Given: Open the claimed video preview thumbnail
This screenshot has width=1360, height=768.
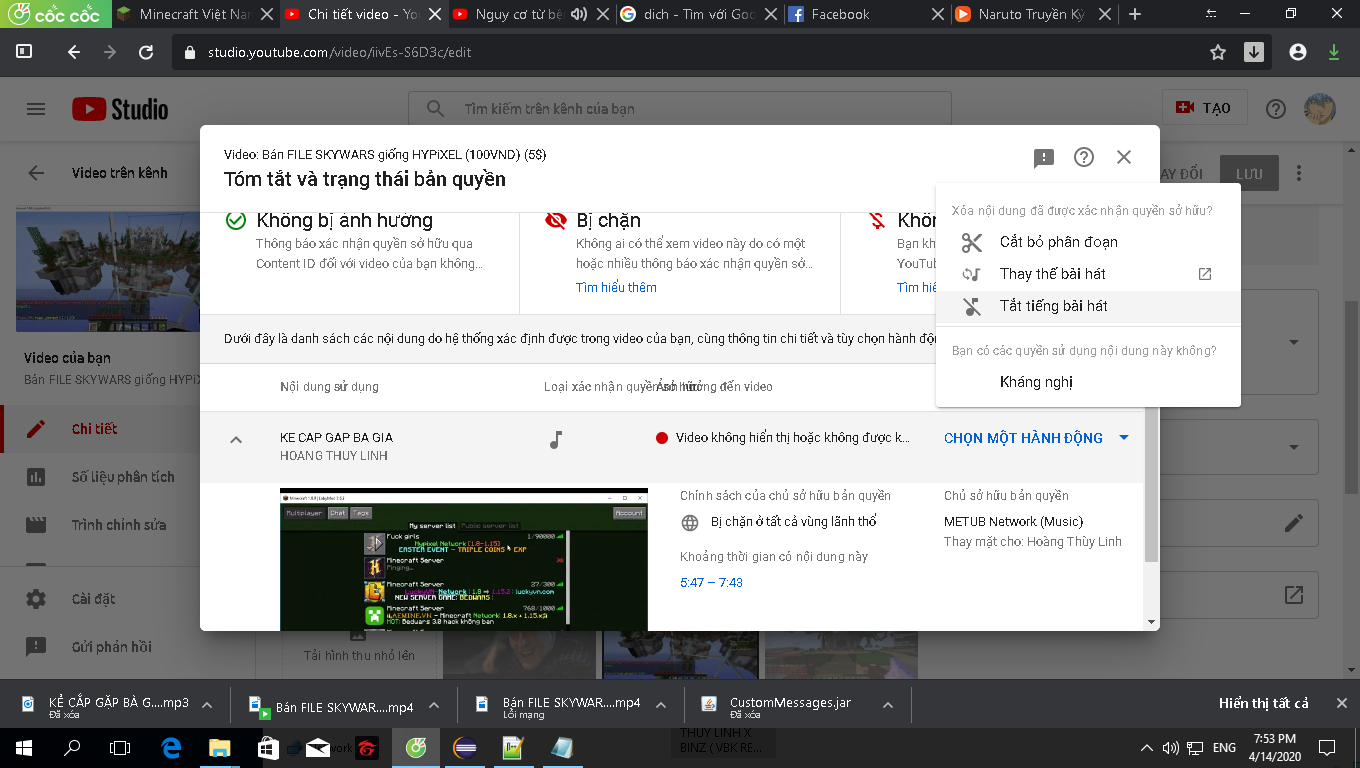Looking at the screenshot, I should [464, 559].
